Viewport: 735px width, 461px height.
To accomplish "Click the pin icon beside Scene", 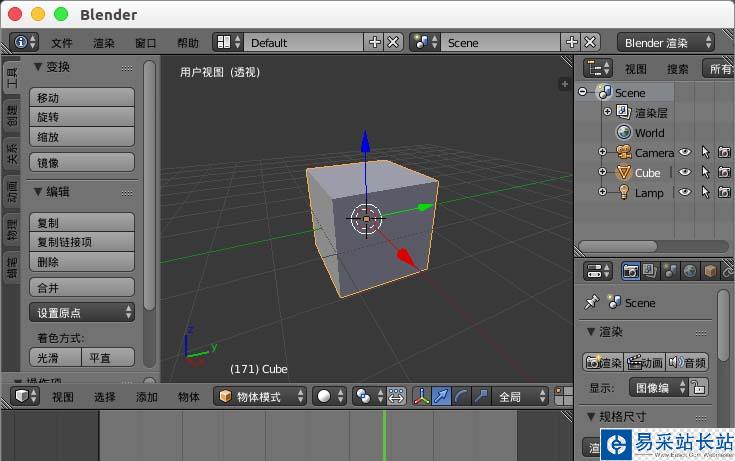I will [x=592, y=302].
